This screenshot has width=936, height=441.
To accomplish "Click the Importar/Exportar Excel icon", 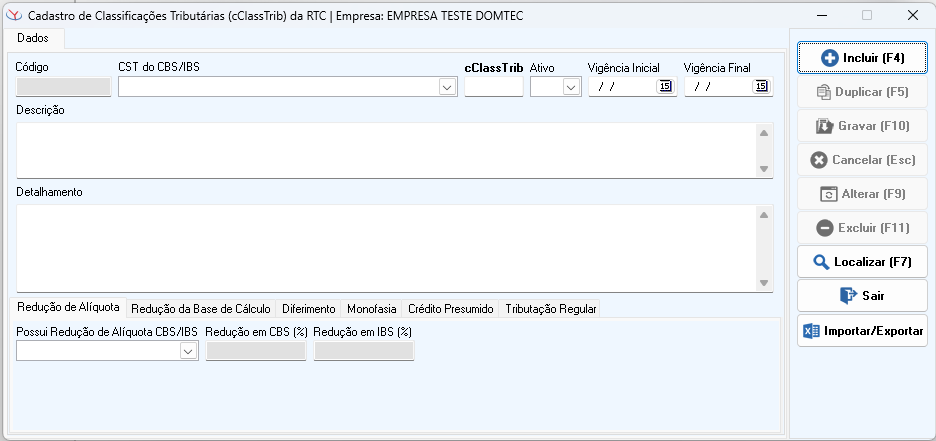I will pos(812,330).
